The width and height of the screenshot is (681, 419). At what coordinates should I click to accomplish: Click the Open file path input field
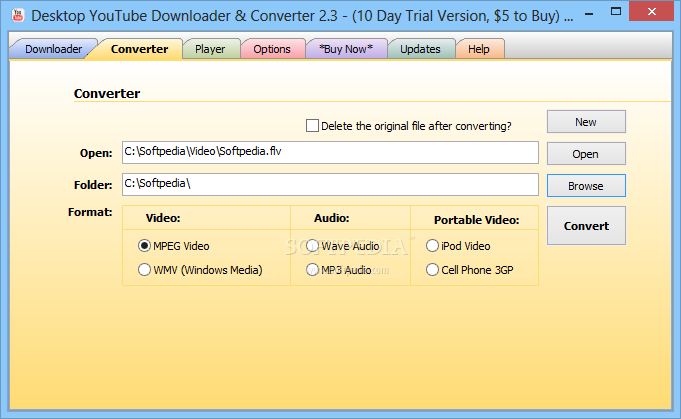(330, 152)
